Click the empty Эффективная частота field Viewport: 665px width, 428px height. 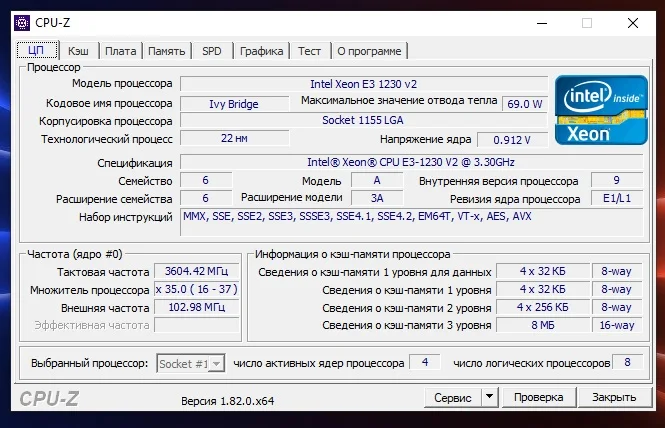(x=196, y=325)
